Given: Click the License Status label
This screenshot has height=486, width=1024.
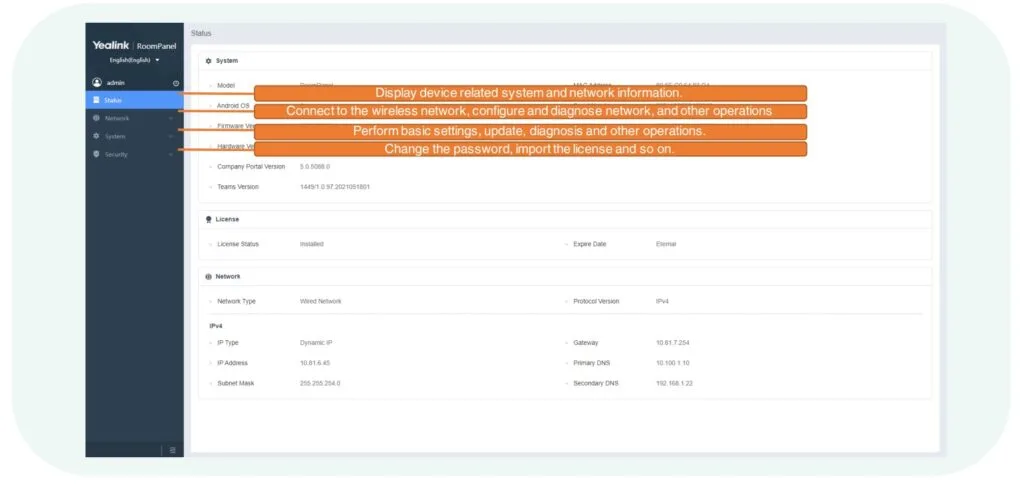Looking at the screenshot, I should pyautogui.click(x=238, y=244).
